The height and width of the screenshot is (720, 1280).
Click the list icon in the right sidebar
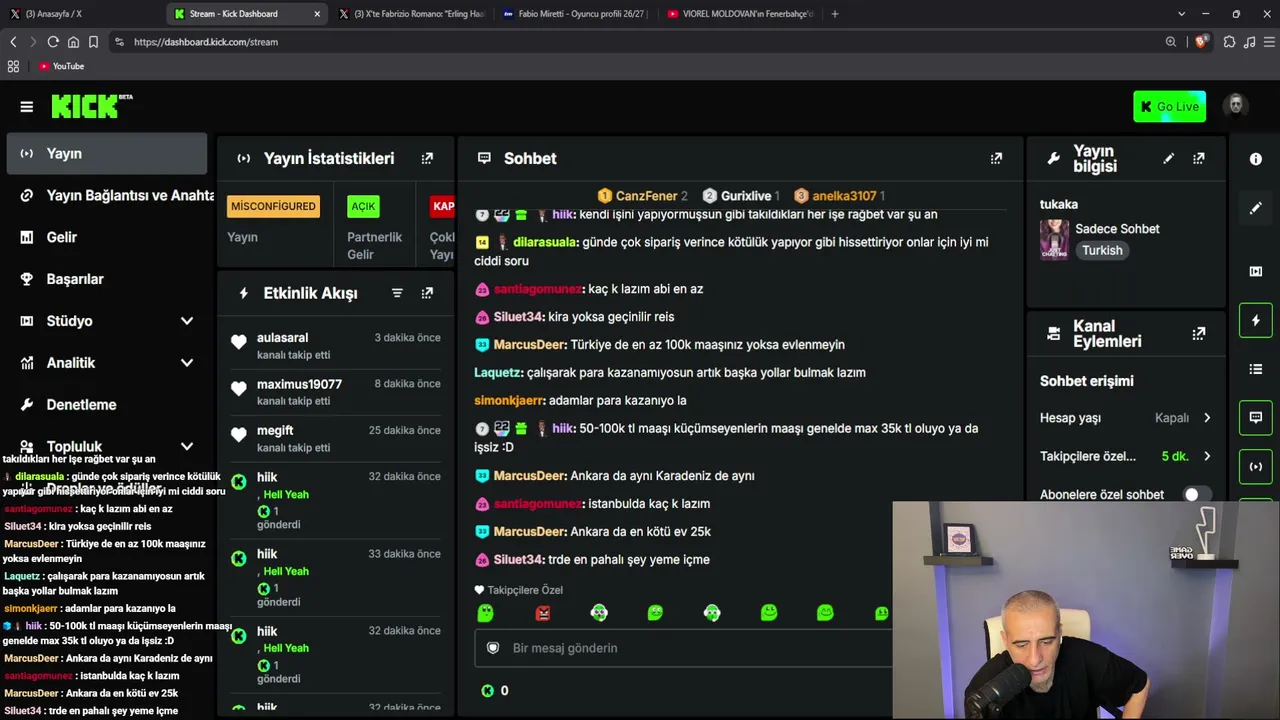[x=1256, y=369]
